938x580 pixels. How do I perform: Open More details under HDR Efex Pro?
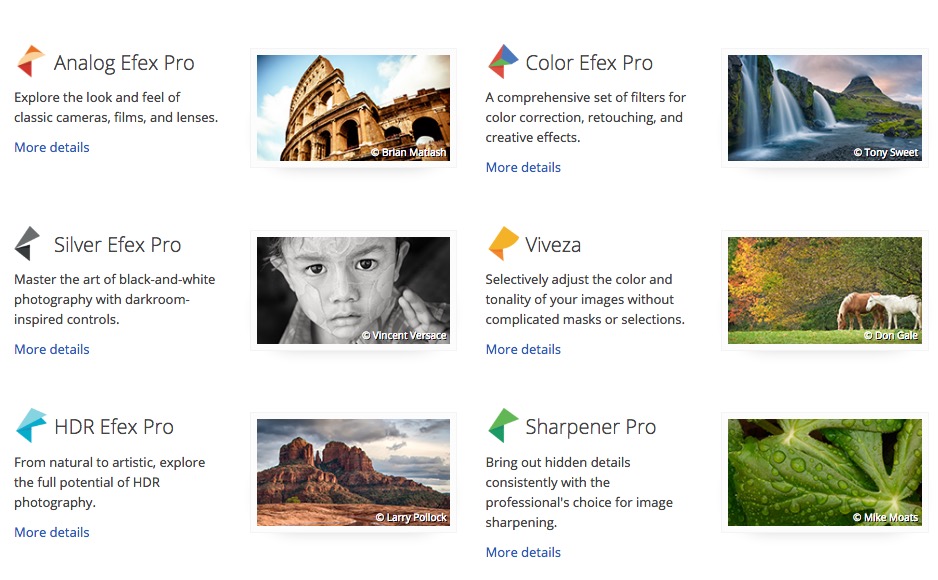coord(52,532)
